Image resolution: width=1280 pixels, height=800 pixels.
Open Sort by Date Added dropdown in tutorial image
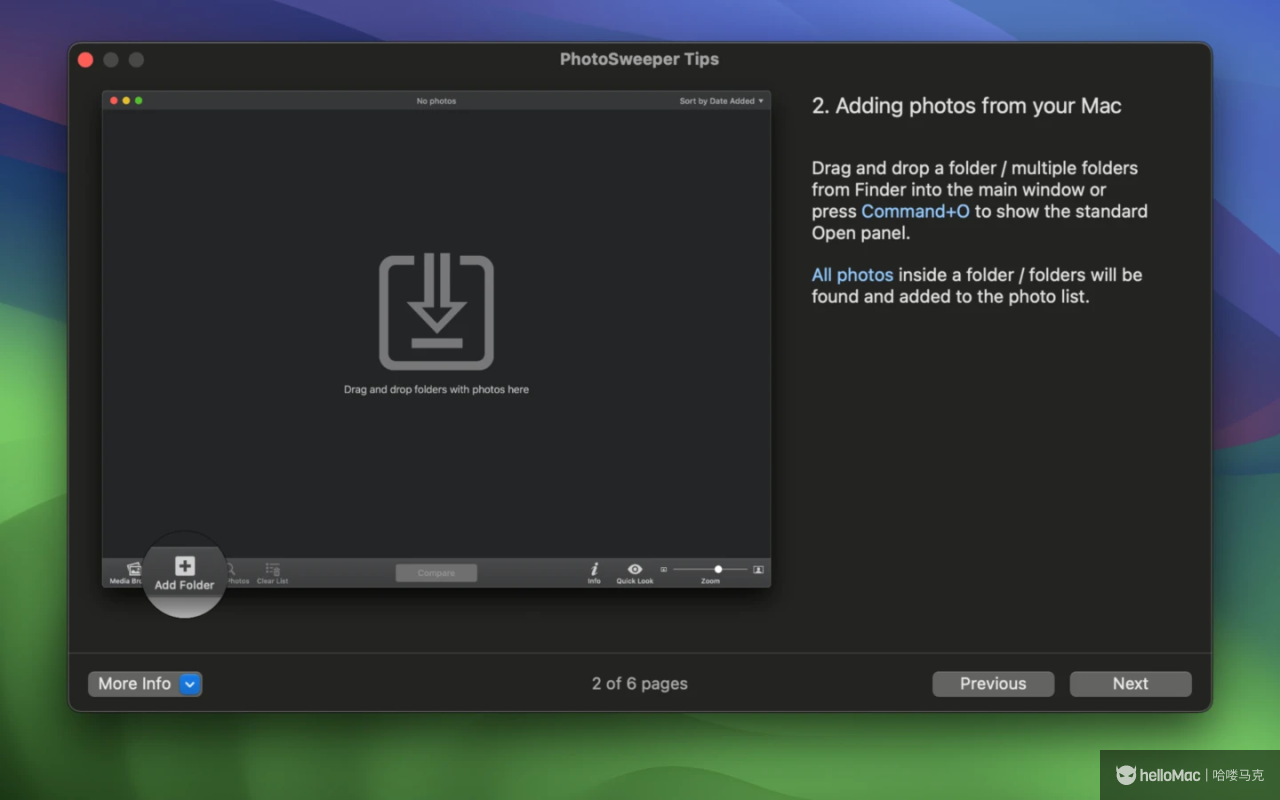721,101
